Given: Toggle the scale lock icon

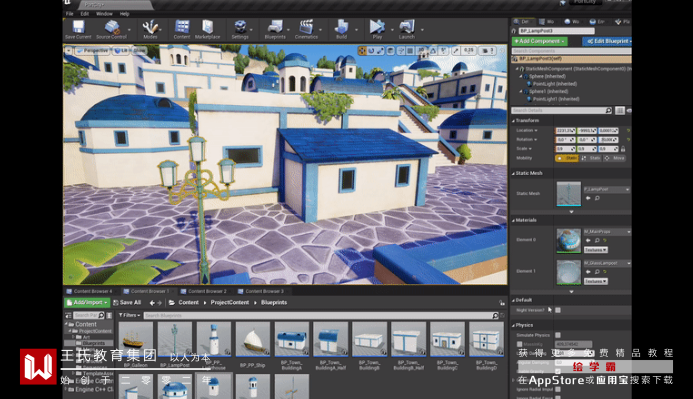Looking at the screenshot, I should 623,149.
